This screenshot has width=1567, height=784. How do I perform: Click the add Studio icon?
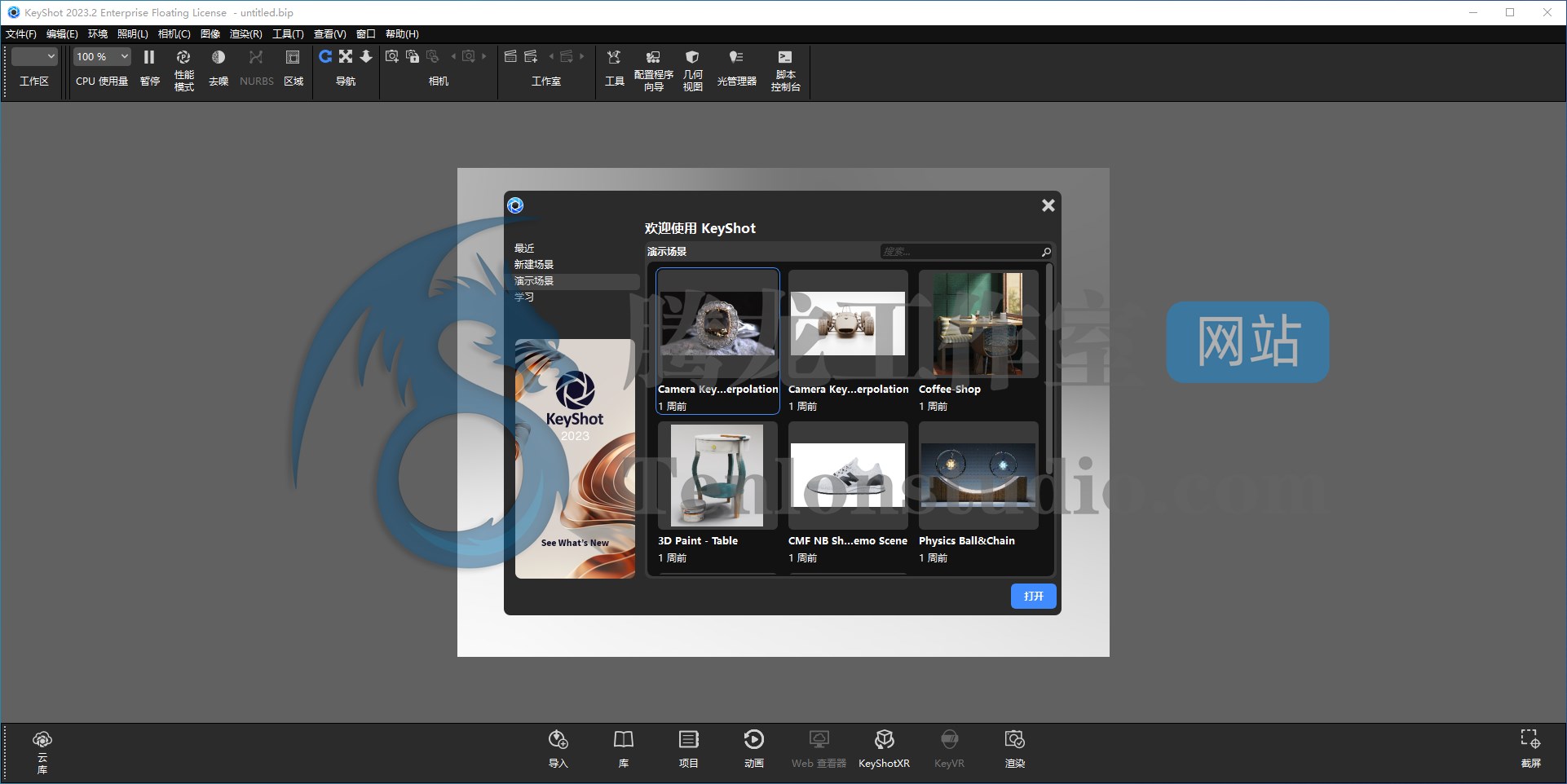pos(532,56)
